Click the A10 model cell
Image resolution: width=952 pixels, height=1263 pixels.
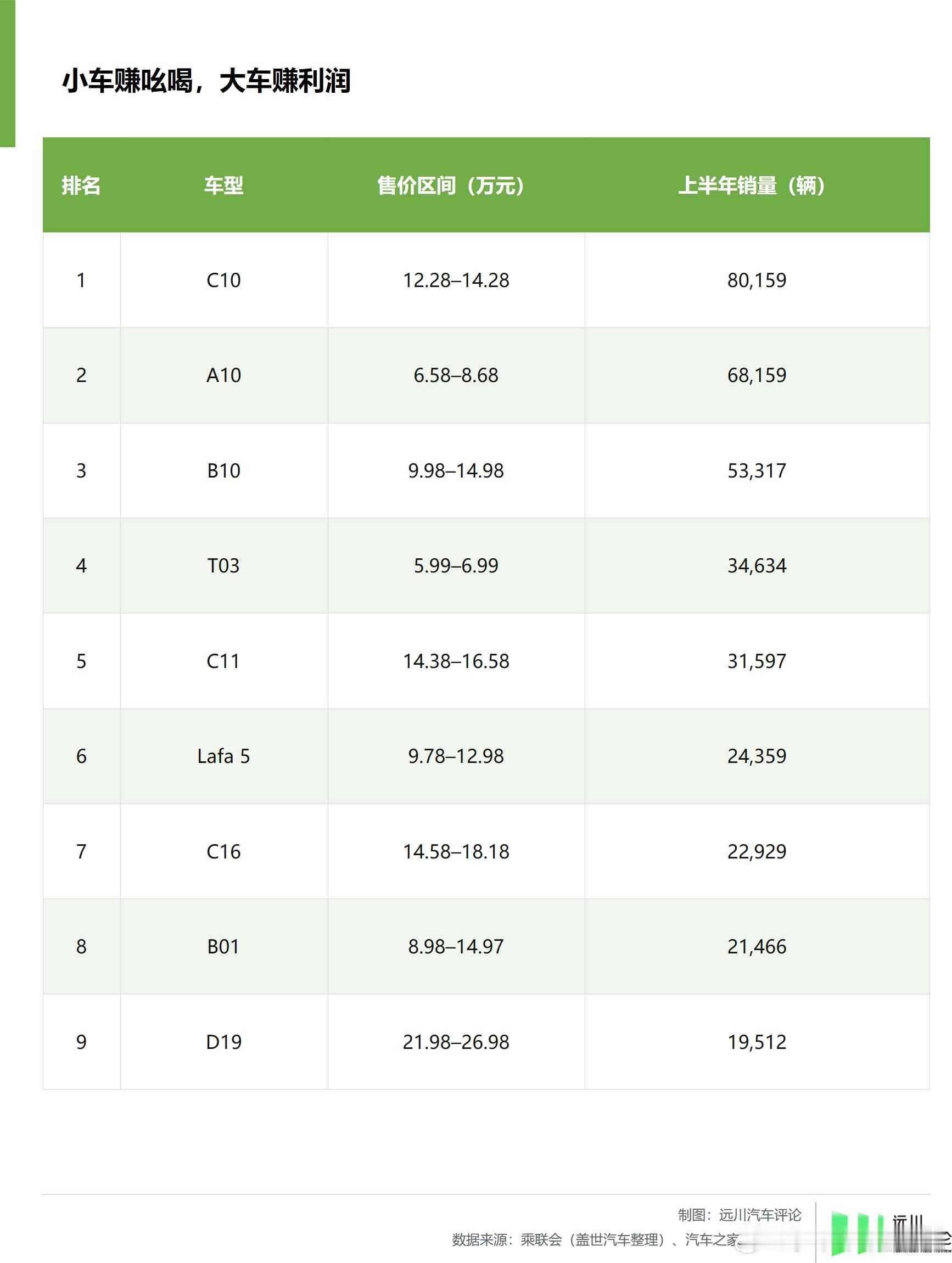tap(224, 375)
